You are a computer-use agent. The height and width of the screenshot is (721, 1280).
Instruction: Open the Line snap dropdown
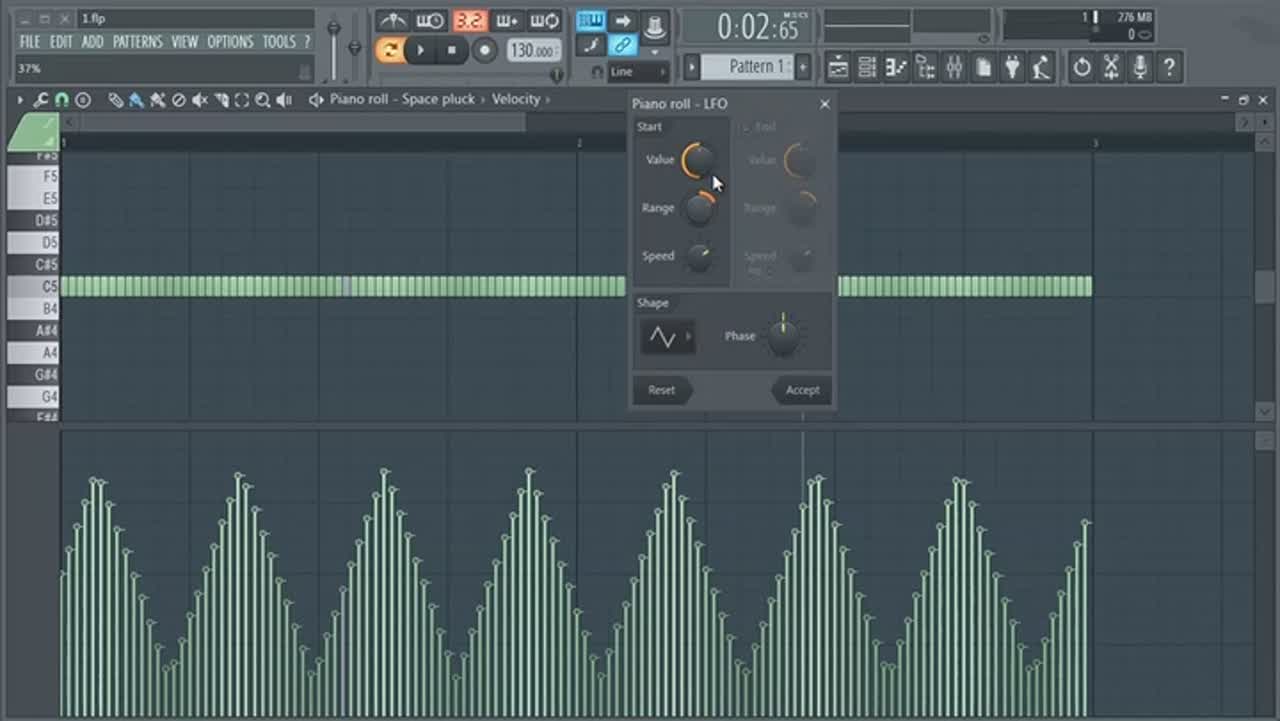point(637,72)
